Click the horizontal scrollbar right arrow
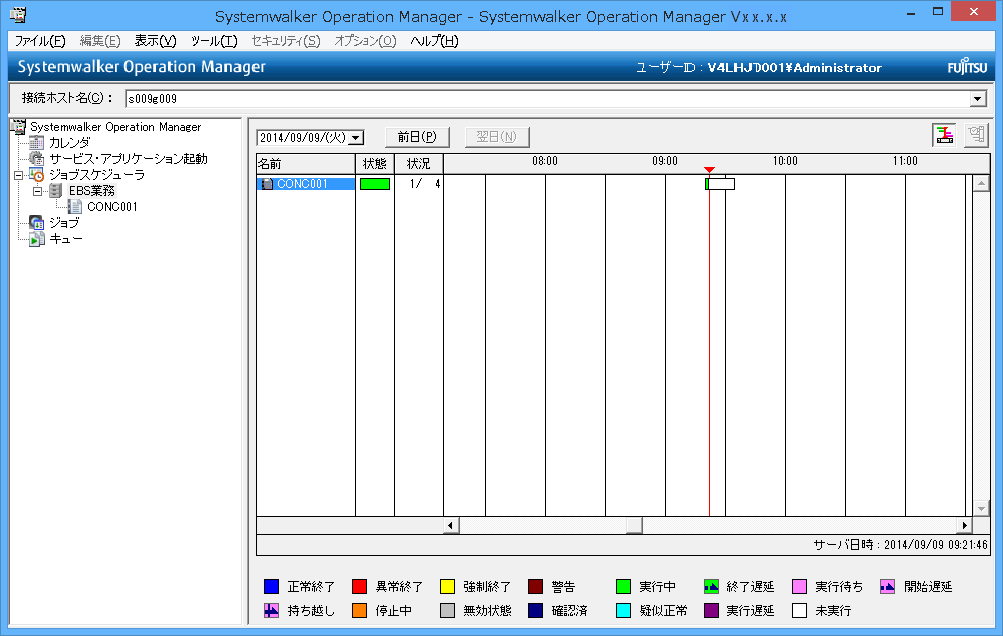Viewport: 1003px width, 636px height. click(965, 525)
